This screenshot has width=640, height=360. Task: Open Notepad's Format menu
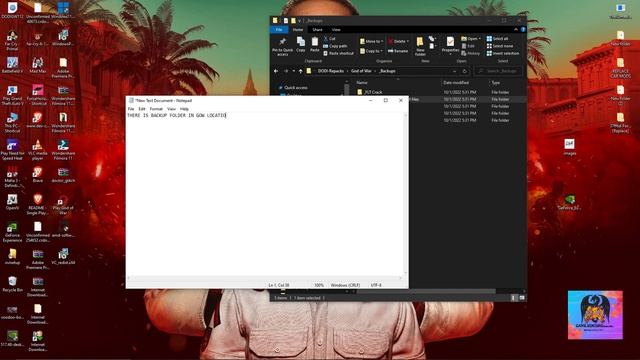(156, 109)
